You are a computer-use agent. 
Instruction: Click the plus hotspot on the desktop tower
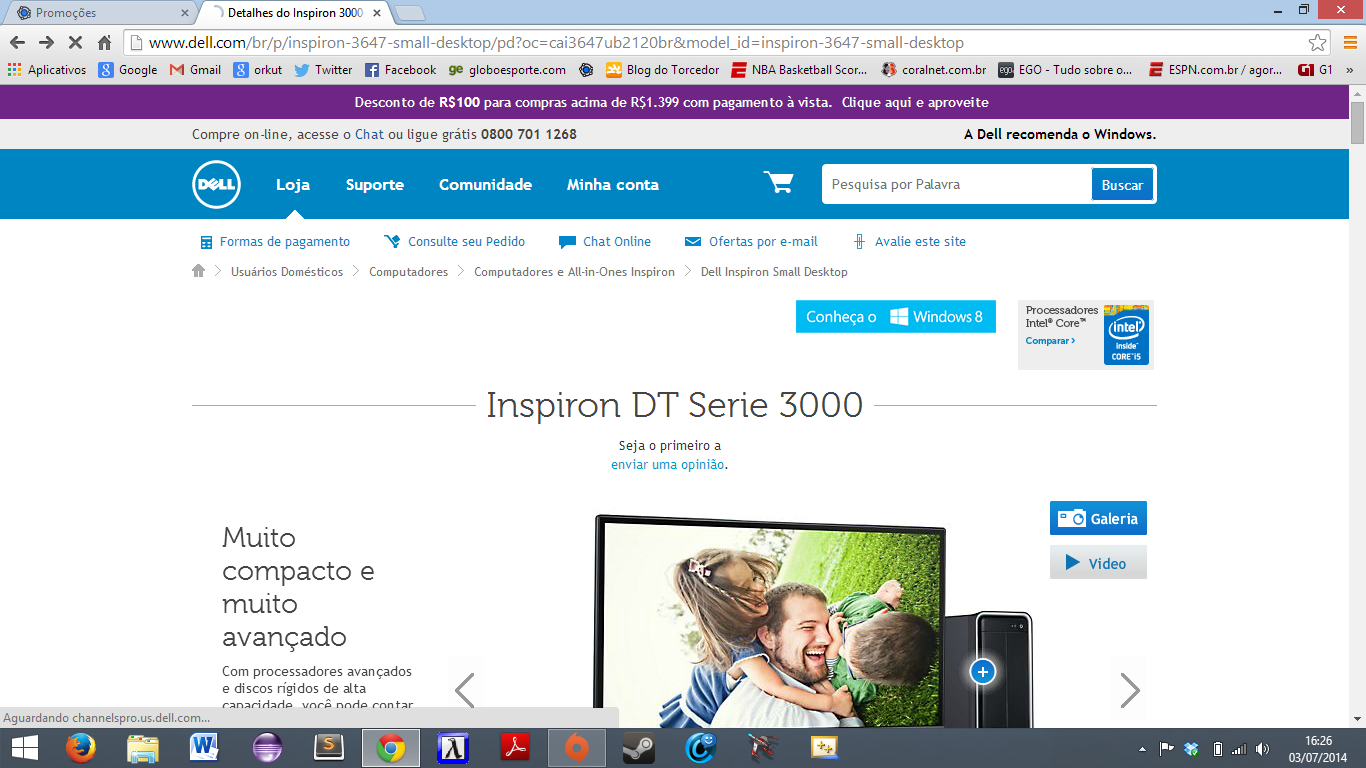[x=983, y=672]
